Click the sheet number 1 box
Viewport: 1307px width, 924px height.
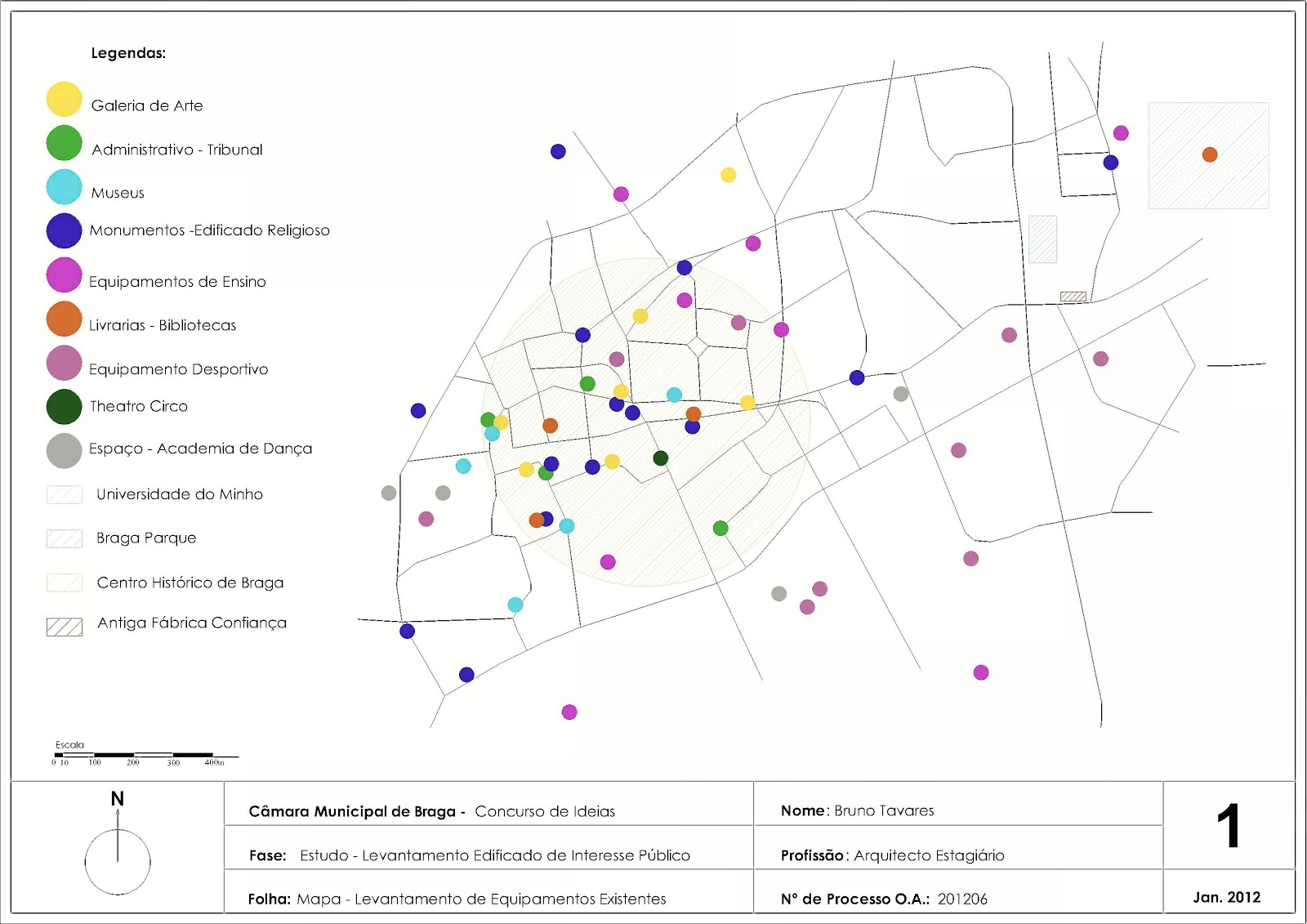[1229, 825]
